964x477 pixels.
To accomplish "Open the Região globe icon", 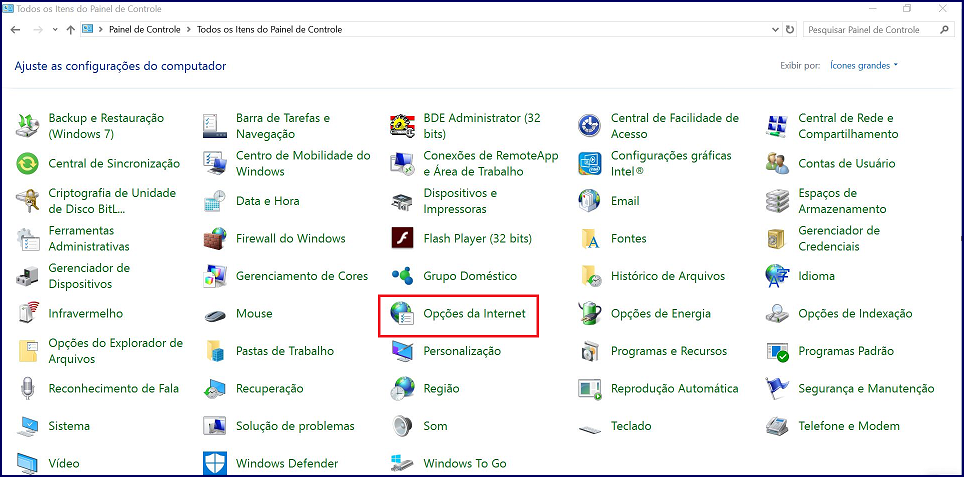I will point(403,388).
